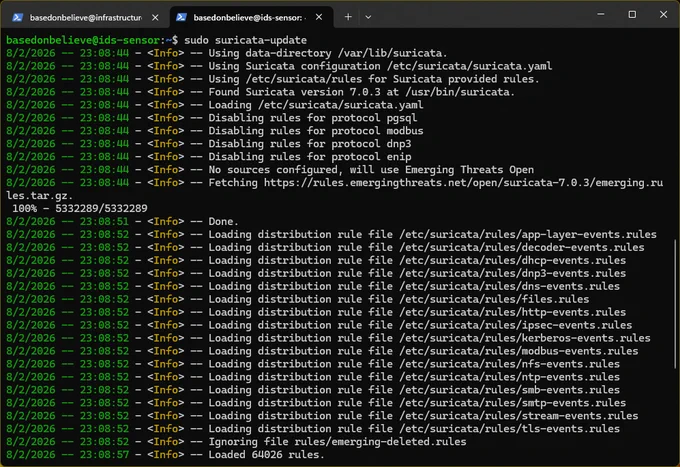
Task: Click 'Using /etc/suricata/rules for Suricata provided rules.'
Action: (x=374, y=79)
